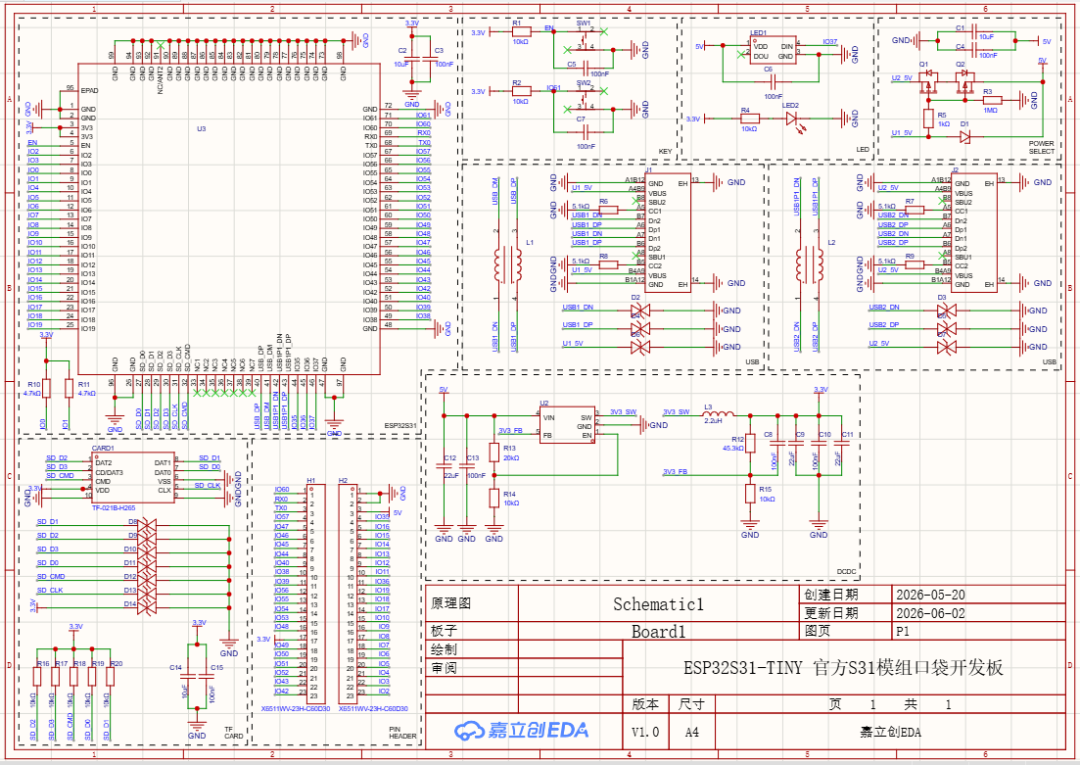Click the 嘉立创EDA cloud logo
The image size is (1080, 765).
click(x=521, y=731)
